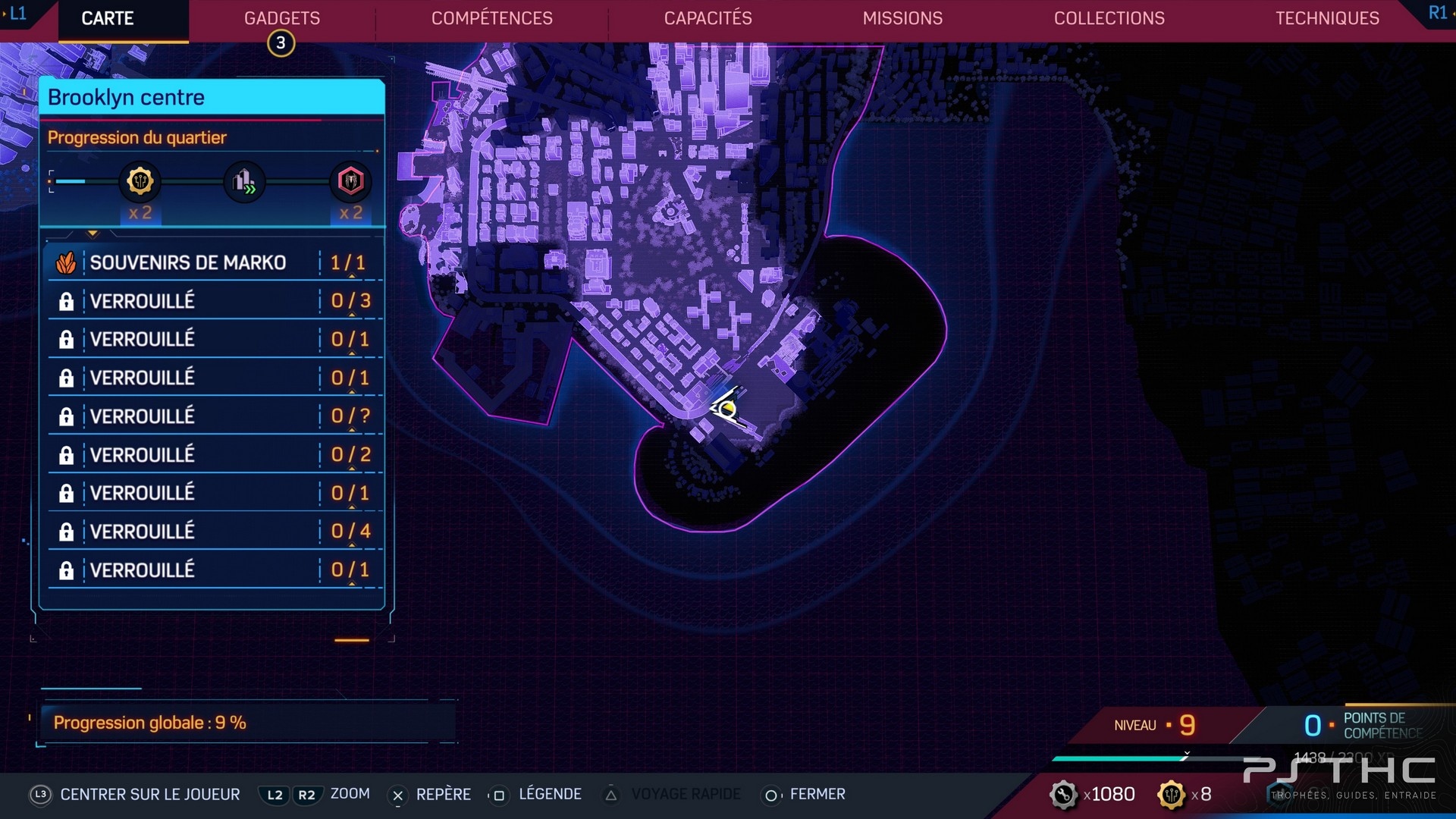The width and height of the screenshot is (1456, 819).
Task: Select the VERROUILLÉ row showing 0/?
Action: (x=215, y=416)
